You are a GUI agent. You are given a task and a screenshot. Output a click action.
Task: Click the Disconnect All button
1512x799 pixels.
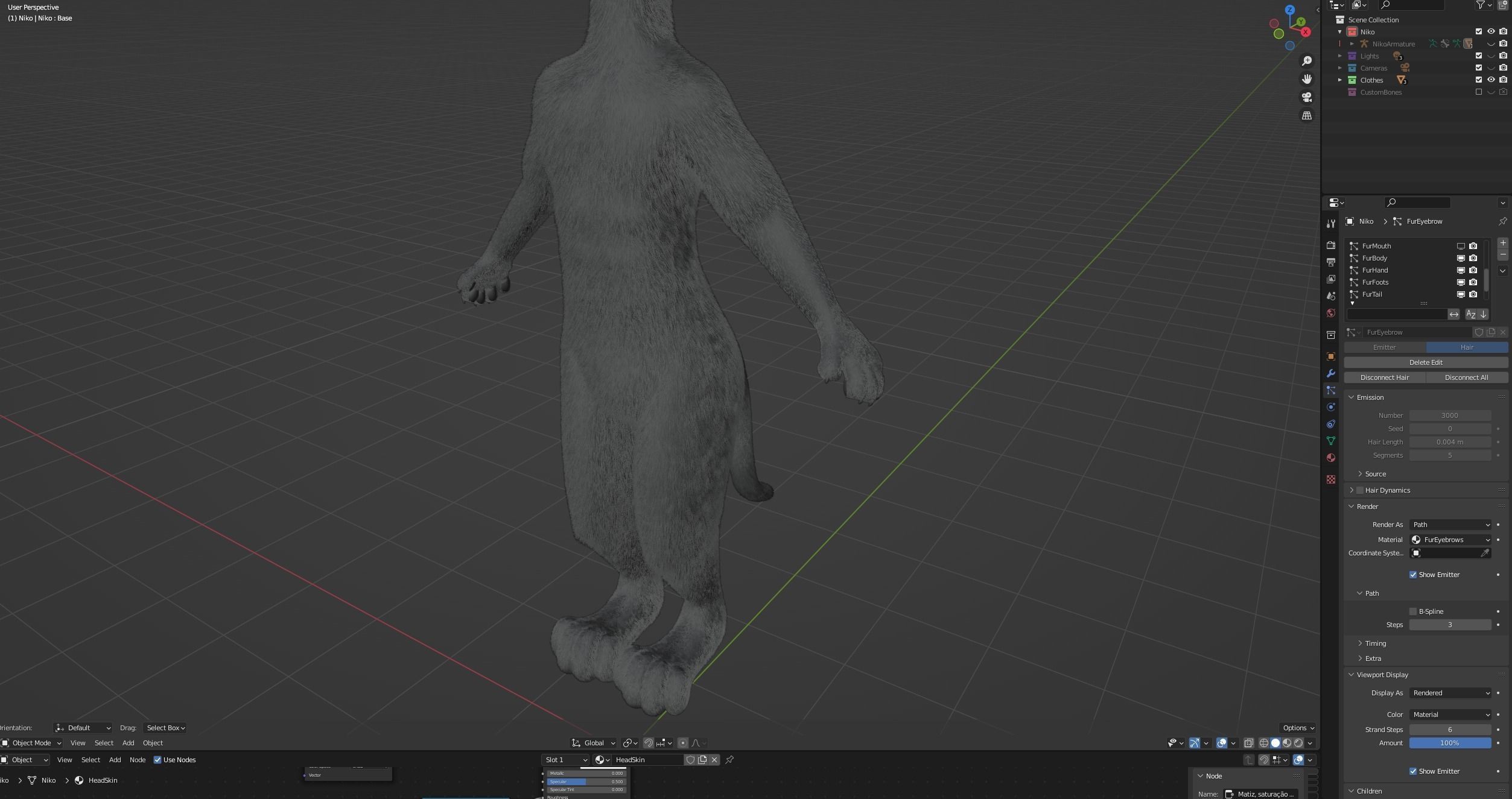click(x=1467, y=377)
